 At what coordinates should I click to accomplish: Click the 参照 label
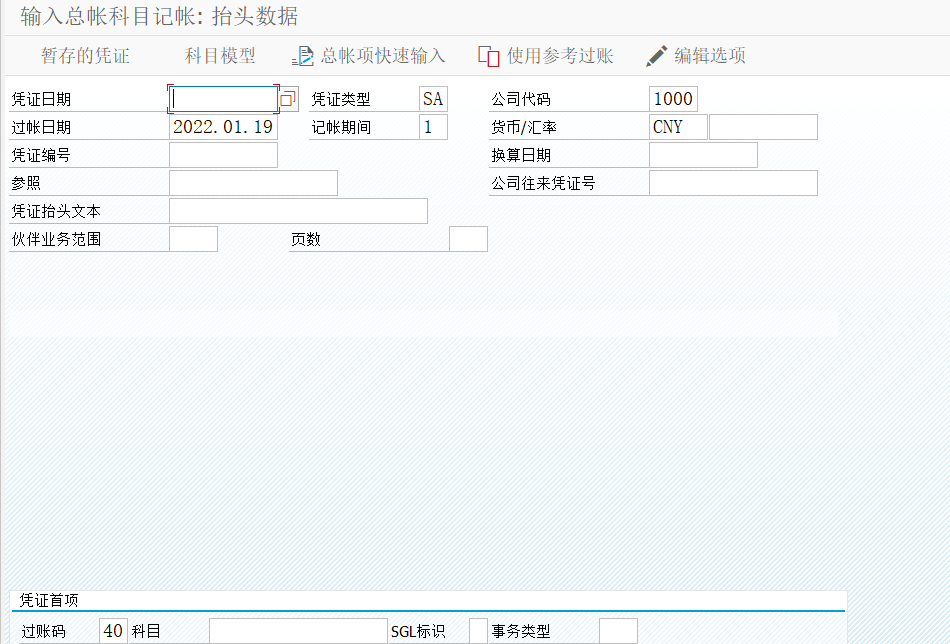[26, 183]
